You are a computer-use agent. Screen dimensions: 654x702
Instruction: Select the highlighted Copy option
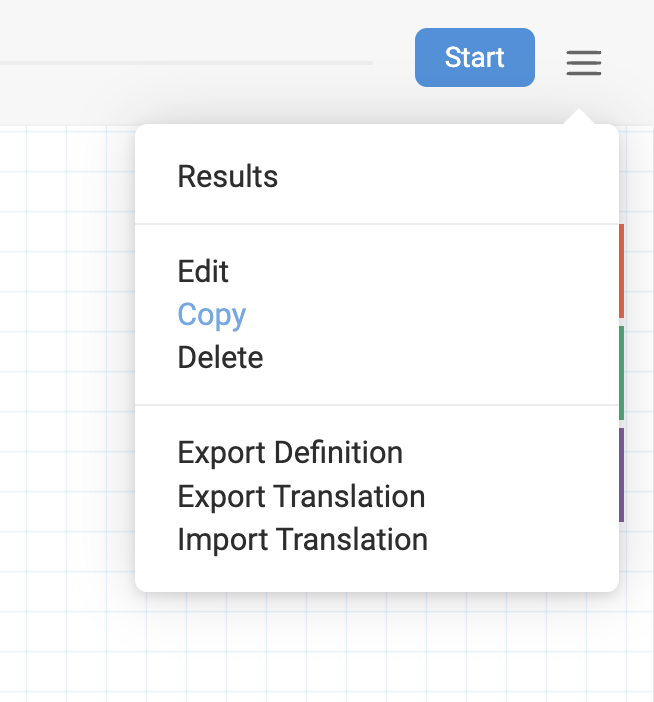(212, 315)
